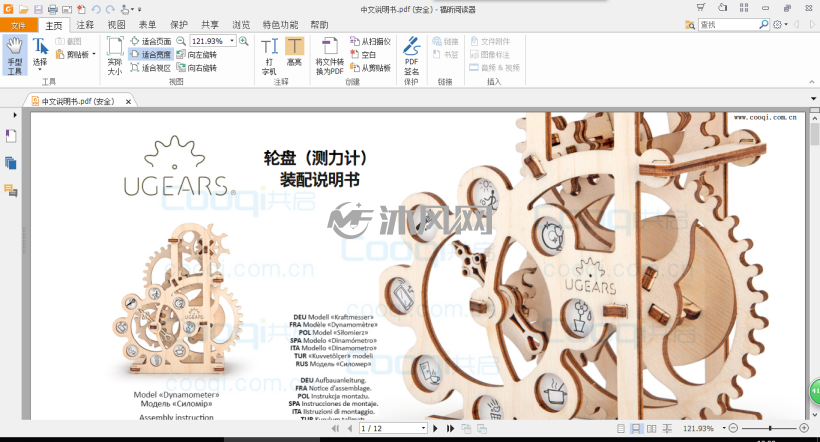The width and height of the screenshot is (820, 442).
Task: Switch to the 保护 ribbon tab
Action: tap(179, 25)
